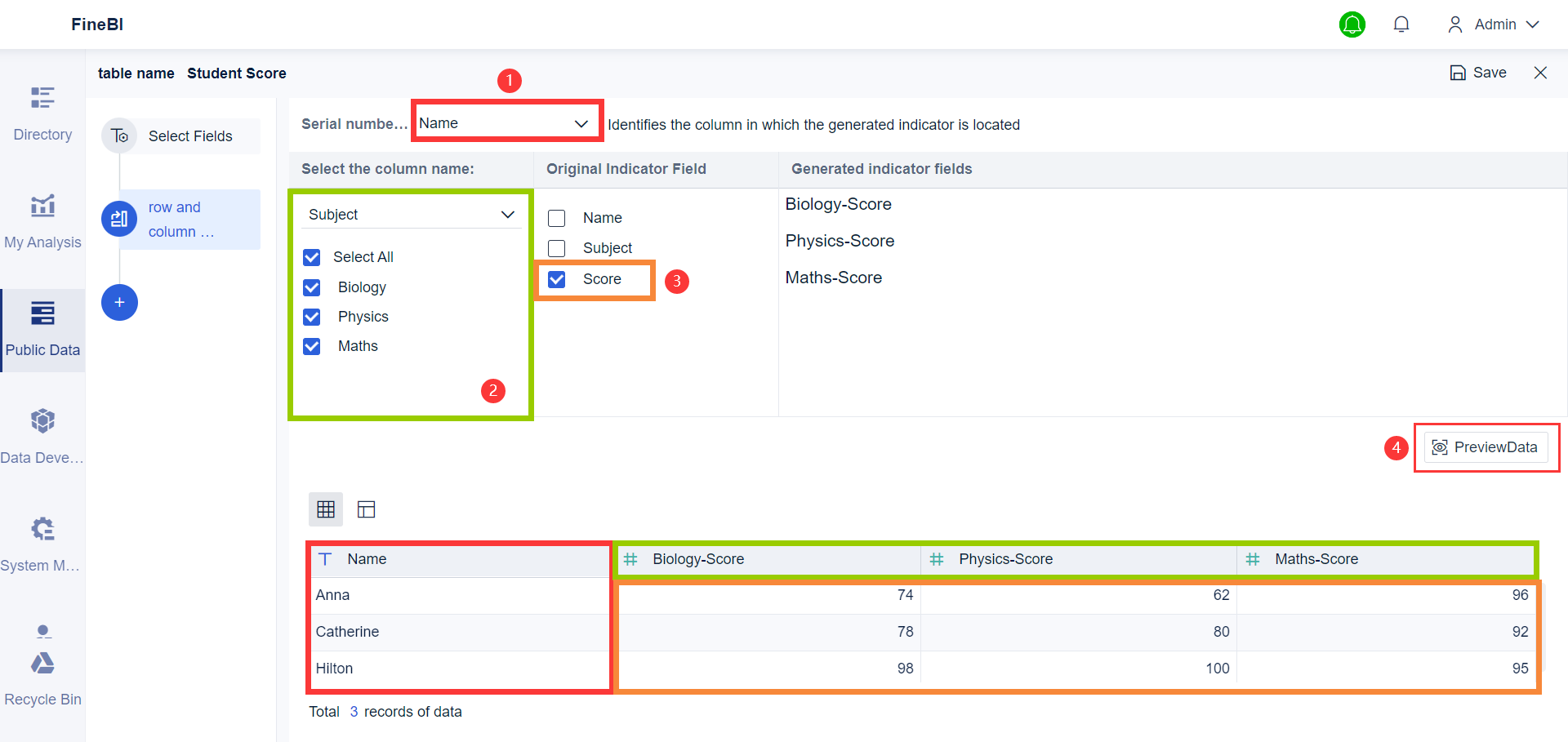Uncheck the Physics subject checkbox

pyautogui.click(x=311, y=317)
